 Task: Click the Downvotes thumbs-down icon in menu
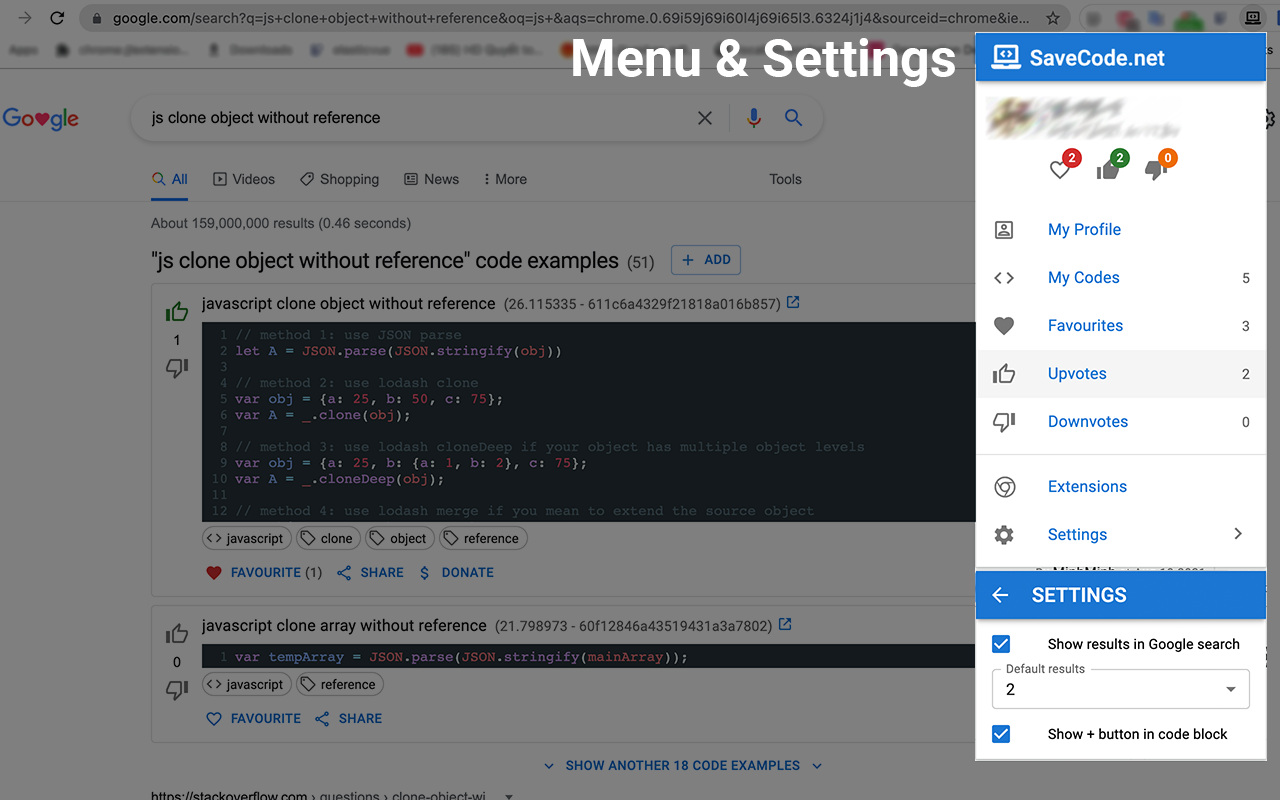1004,422
